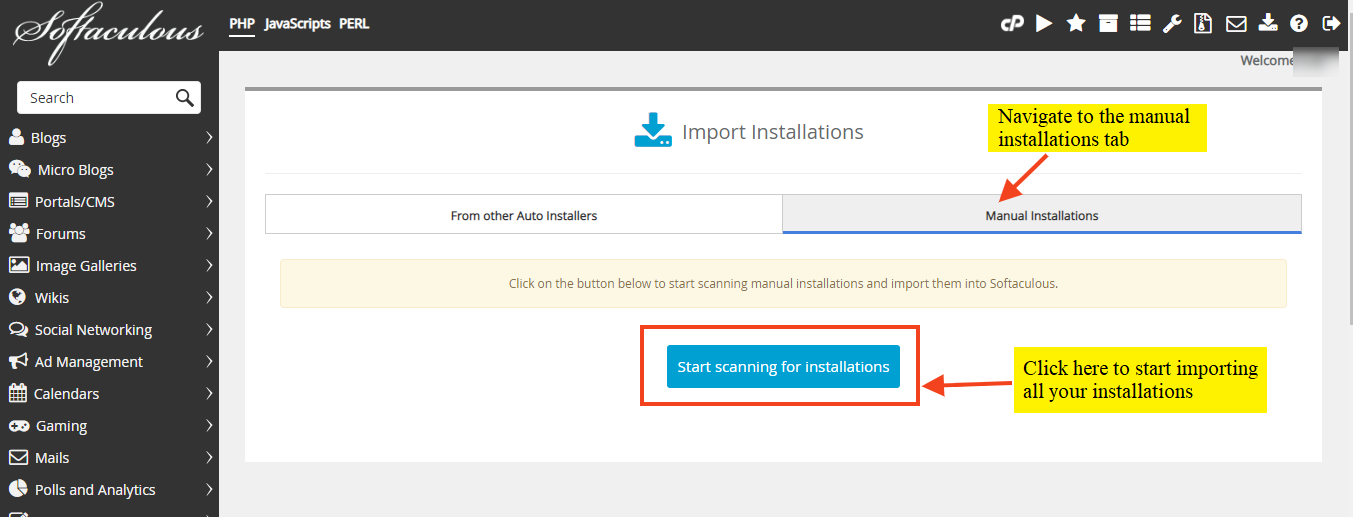Image resolution: width=1353 pixels, height=517 pixels.
Task: Click the import download icon in top bar
Action: pos(1268,23)
